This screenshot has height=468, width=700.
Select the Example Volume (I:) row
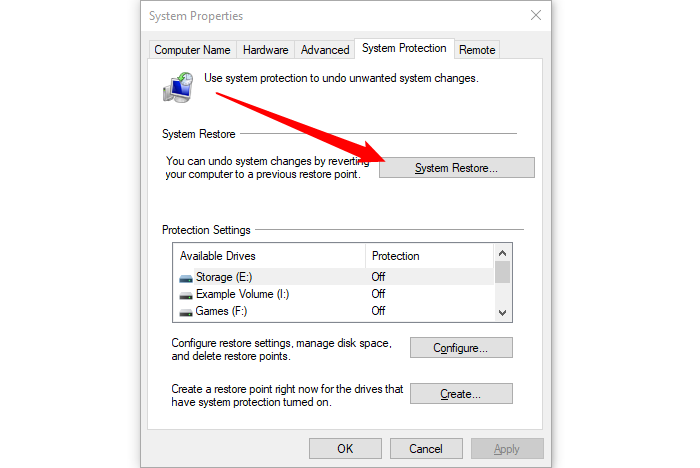coord(334,294)
